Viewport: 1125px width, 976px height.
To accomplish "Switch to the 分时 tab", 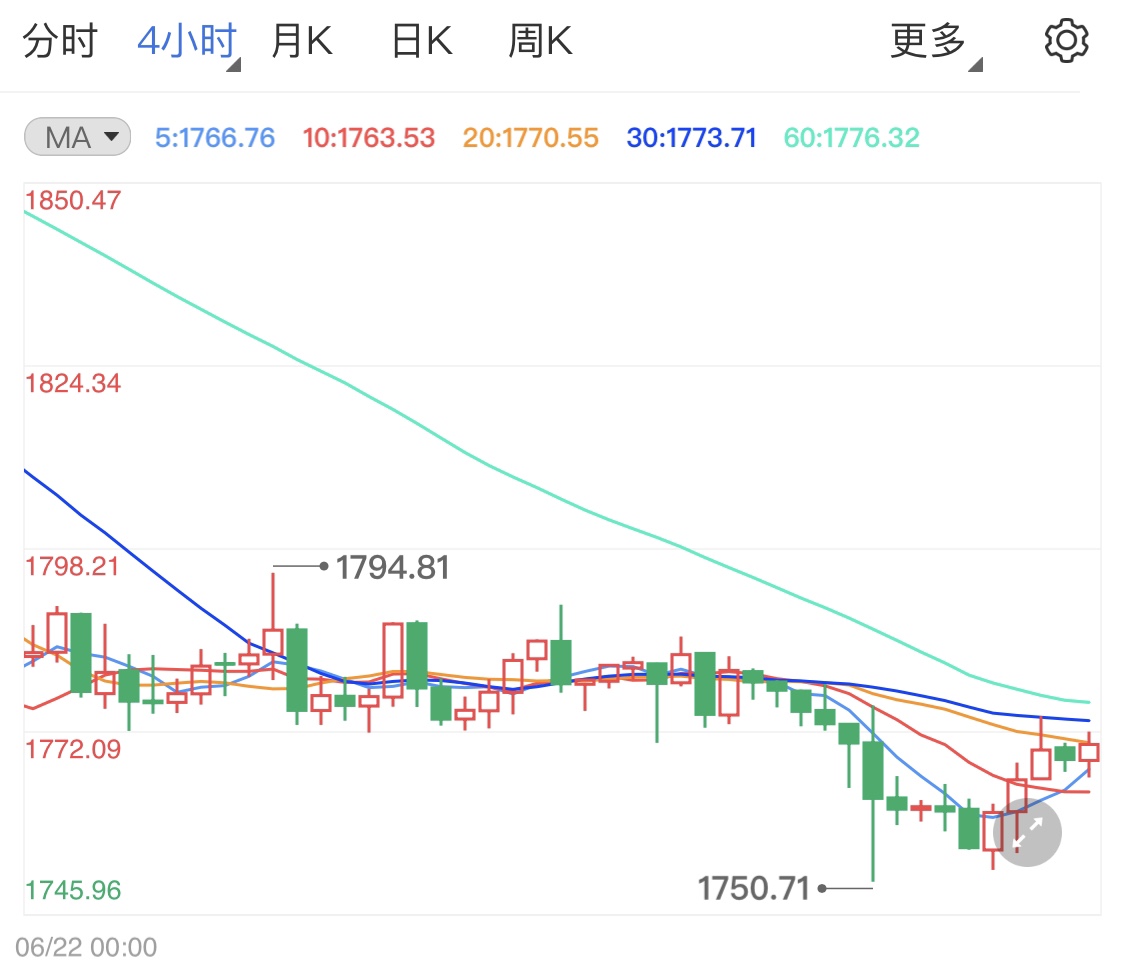I will (x=60, y=41).
